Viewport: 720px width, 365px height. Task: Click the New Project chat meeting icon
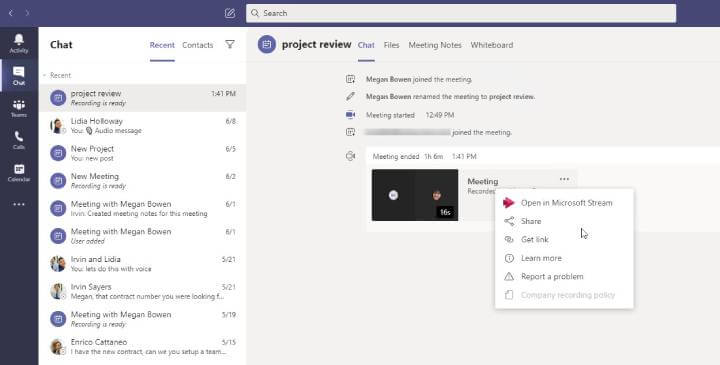[58, 153]
